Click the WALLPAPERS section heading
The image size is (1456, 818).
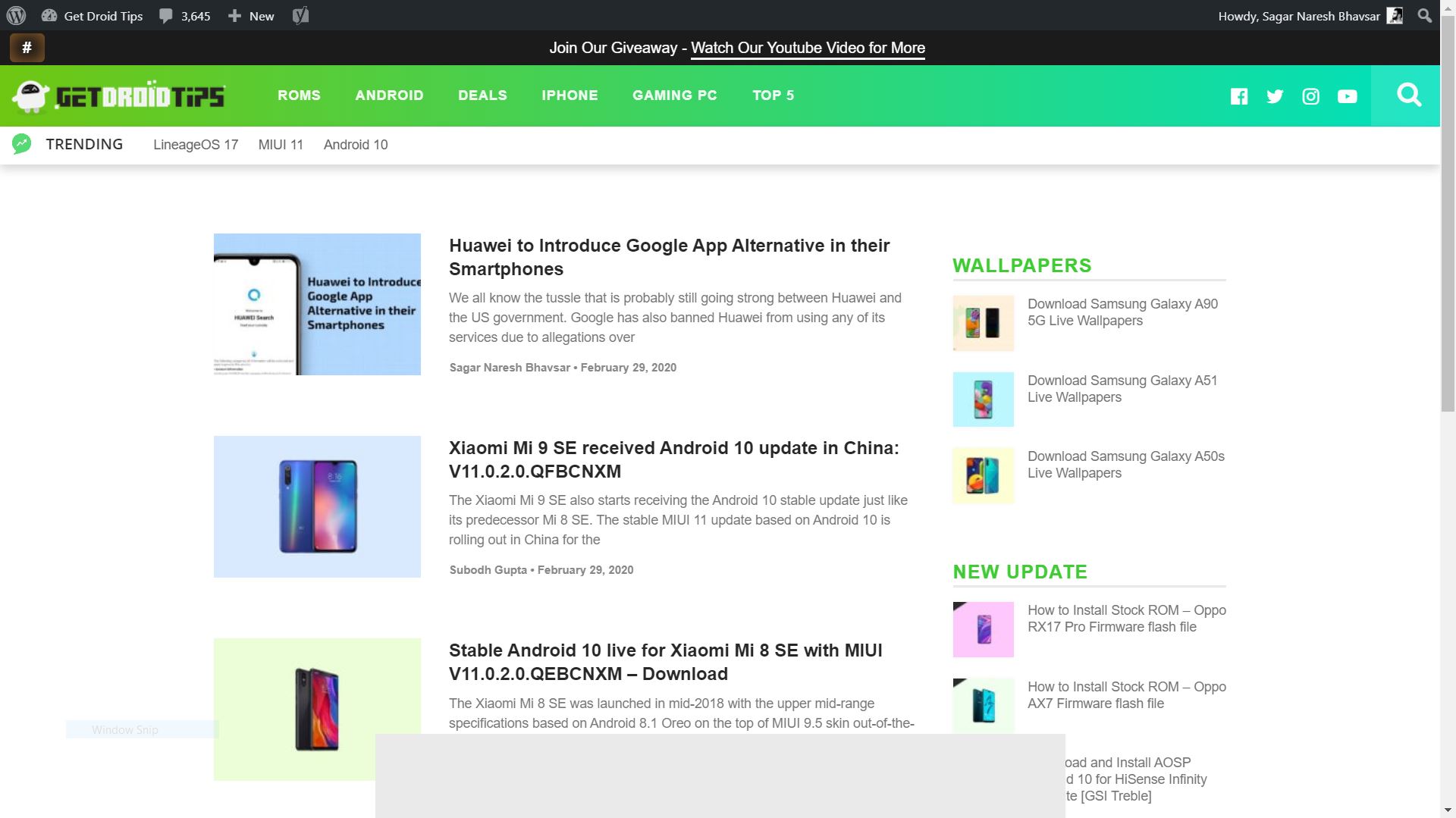(1022, 265)
